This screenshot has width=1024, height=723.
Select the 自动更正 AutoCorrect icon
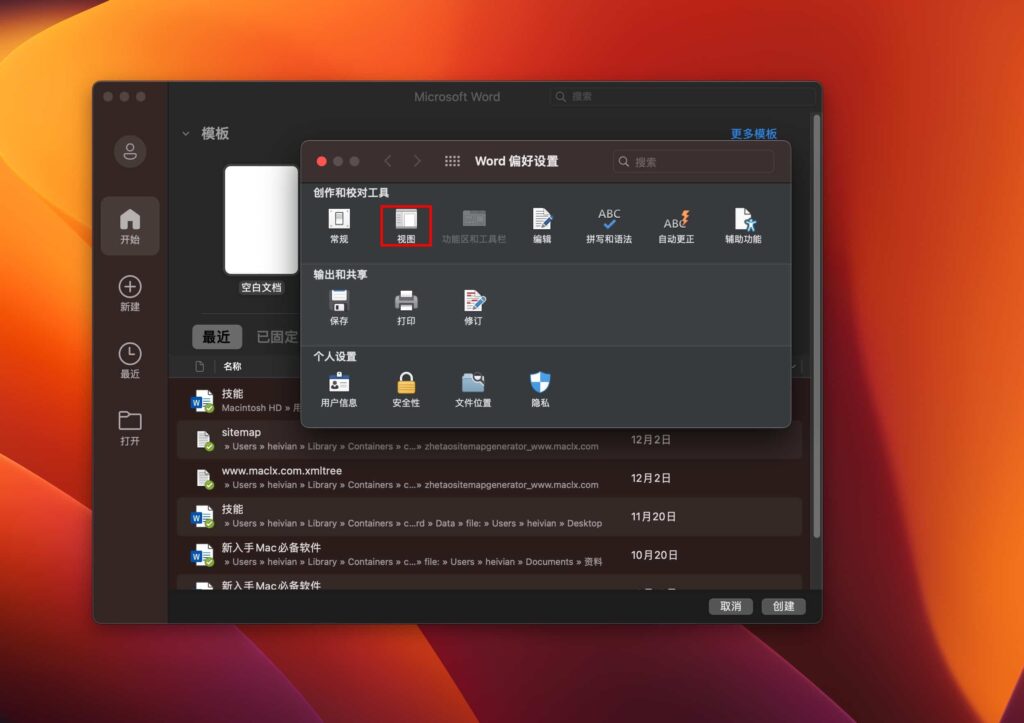coord(676,218)
